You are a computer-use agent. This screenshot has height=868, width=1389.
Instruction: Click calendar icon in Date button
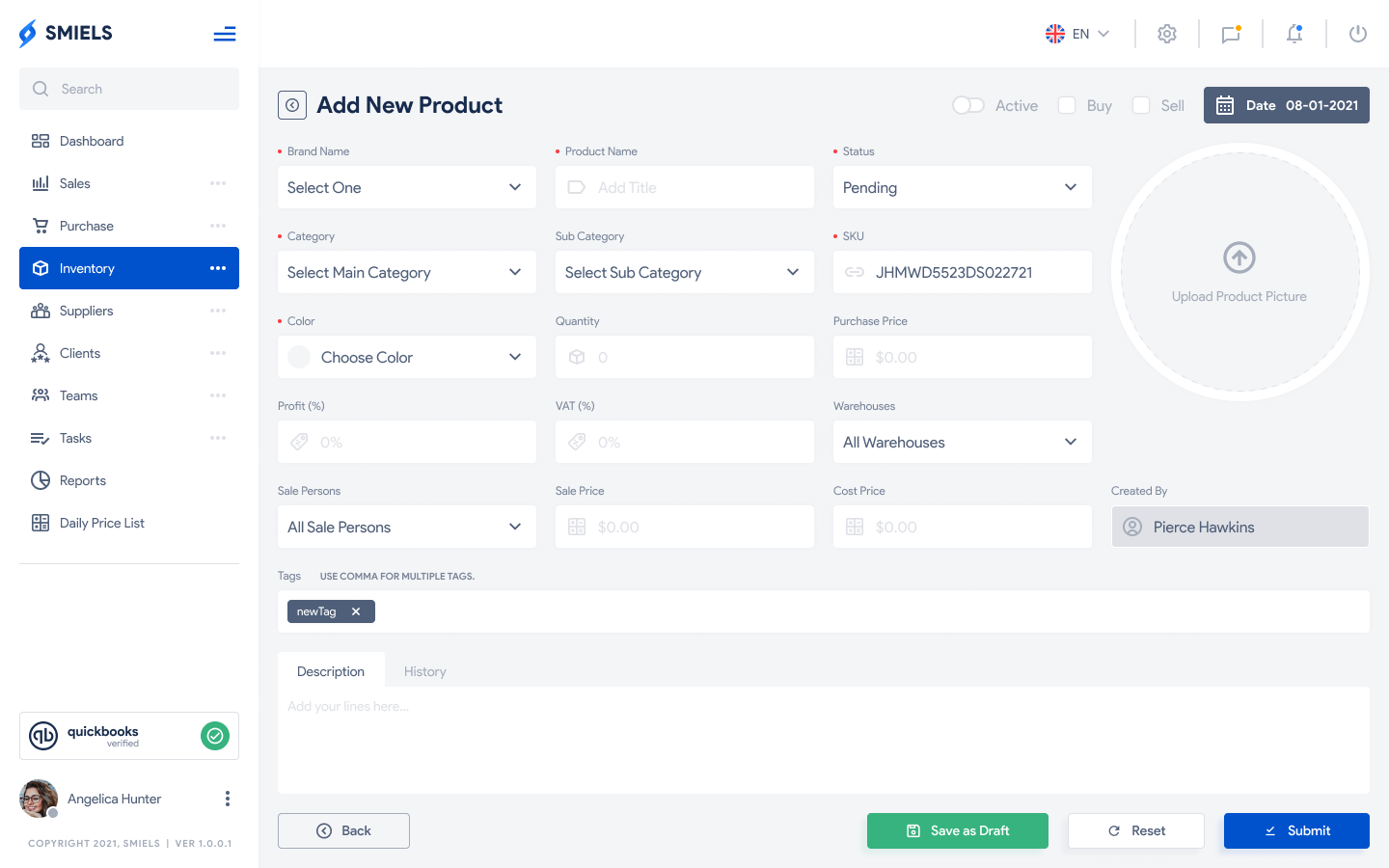point(1225,105)
